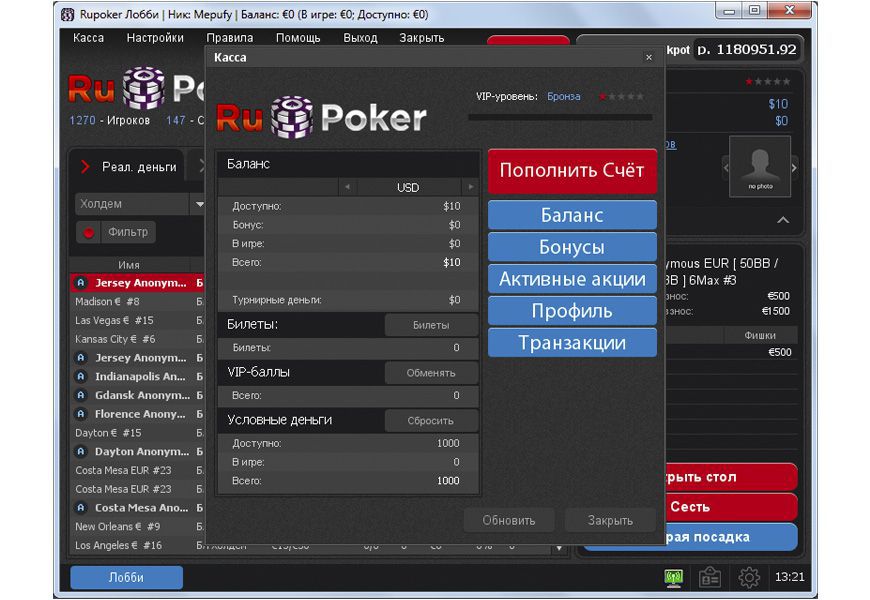The width and height of the screenshot is (870, 600).
Task: Click the VIP-level progress bar
Action: point(560,117)
